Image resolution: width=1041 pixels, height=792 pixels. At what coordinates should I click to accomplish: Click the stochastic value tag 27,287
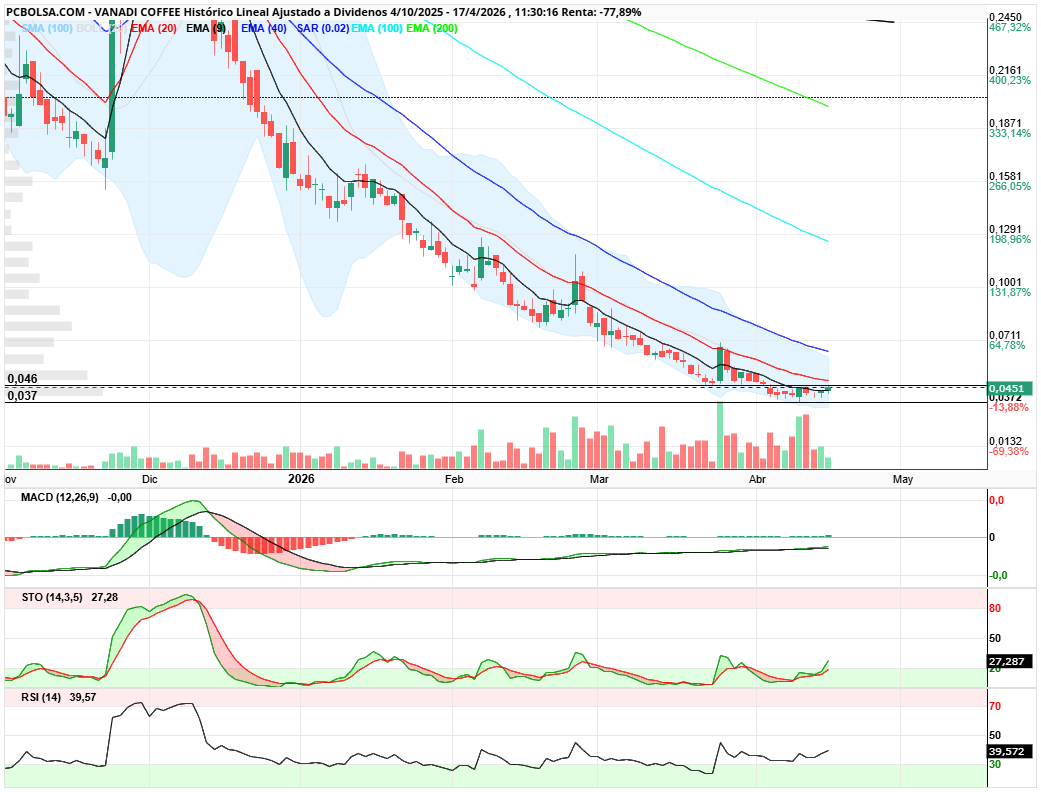click(x=1005, y=661)
